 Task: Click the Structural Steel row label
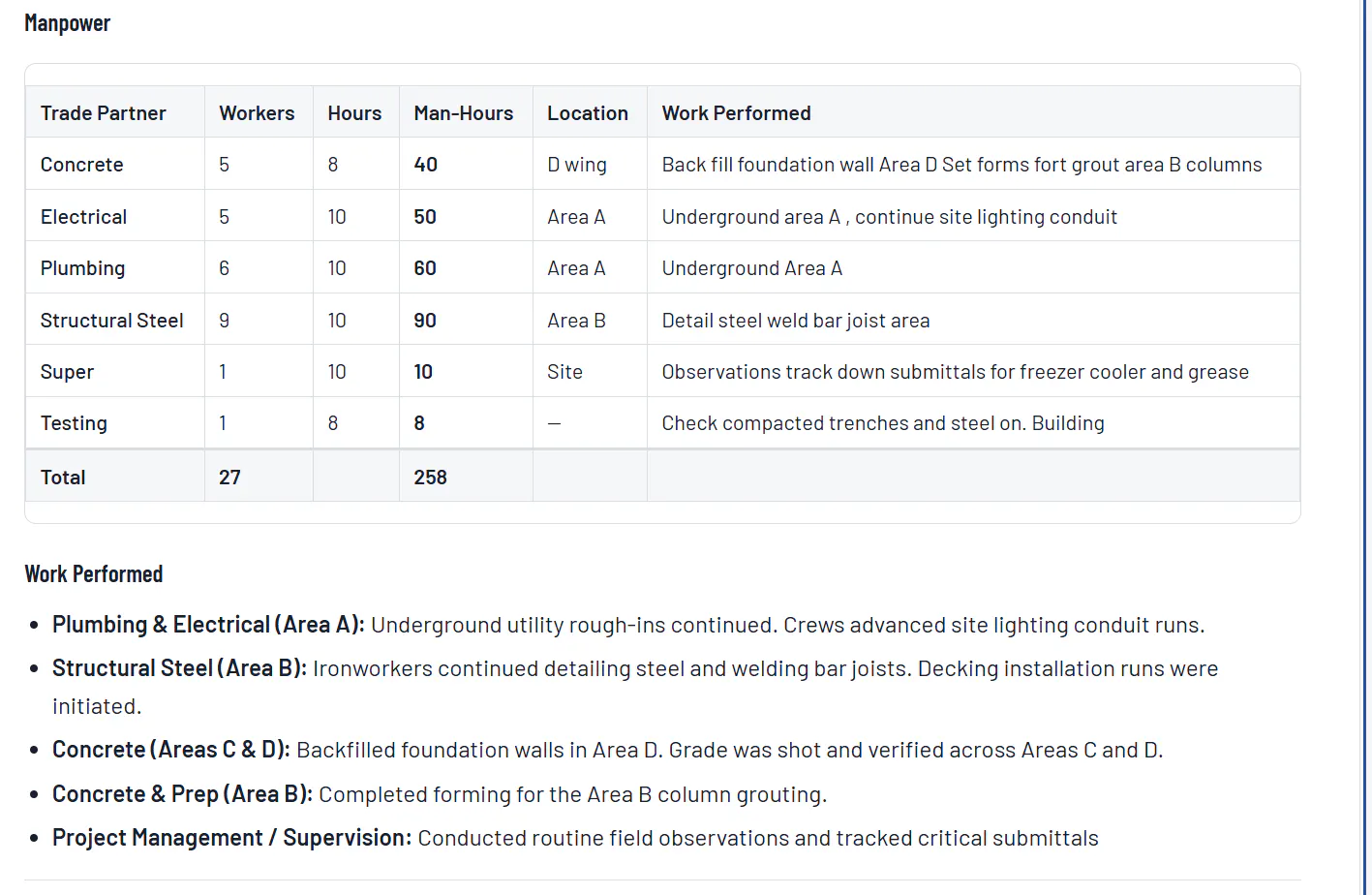[x=111, y=321]
